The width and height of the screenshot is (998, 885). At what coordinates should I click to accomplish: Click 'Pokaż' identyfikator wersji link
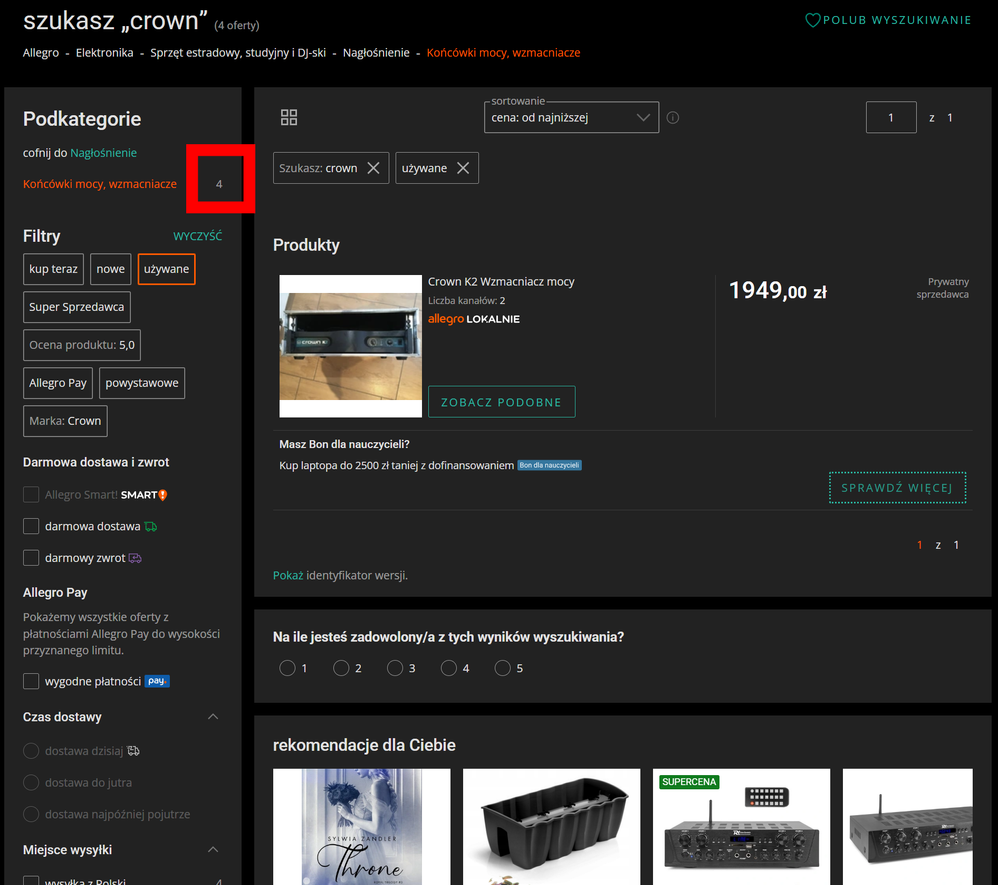click(288, 576)
